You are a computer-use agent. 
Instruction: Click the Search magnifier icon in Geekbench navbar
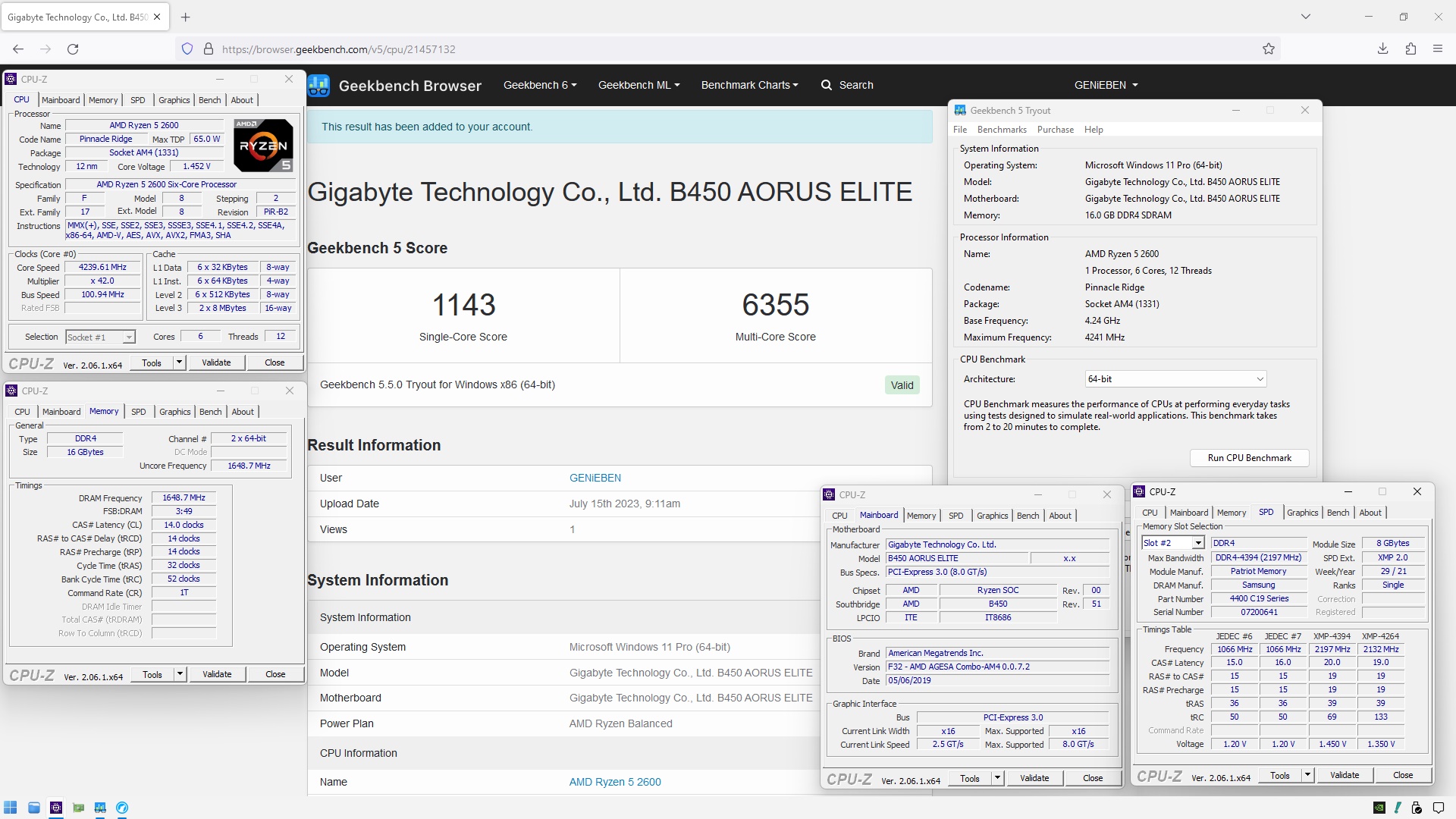click(x=827, y=85)
